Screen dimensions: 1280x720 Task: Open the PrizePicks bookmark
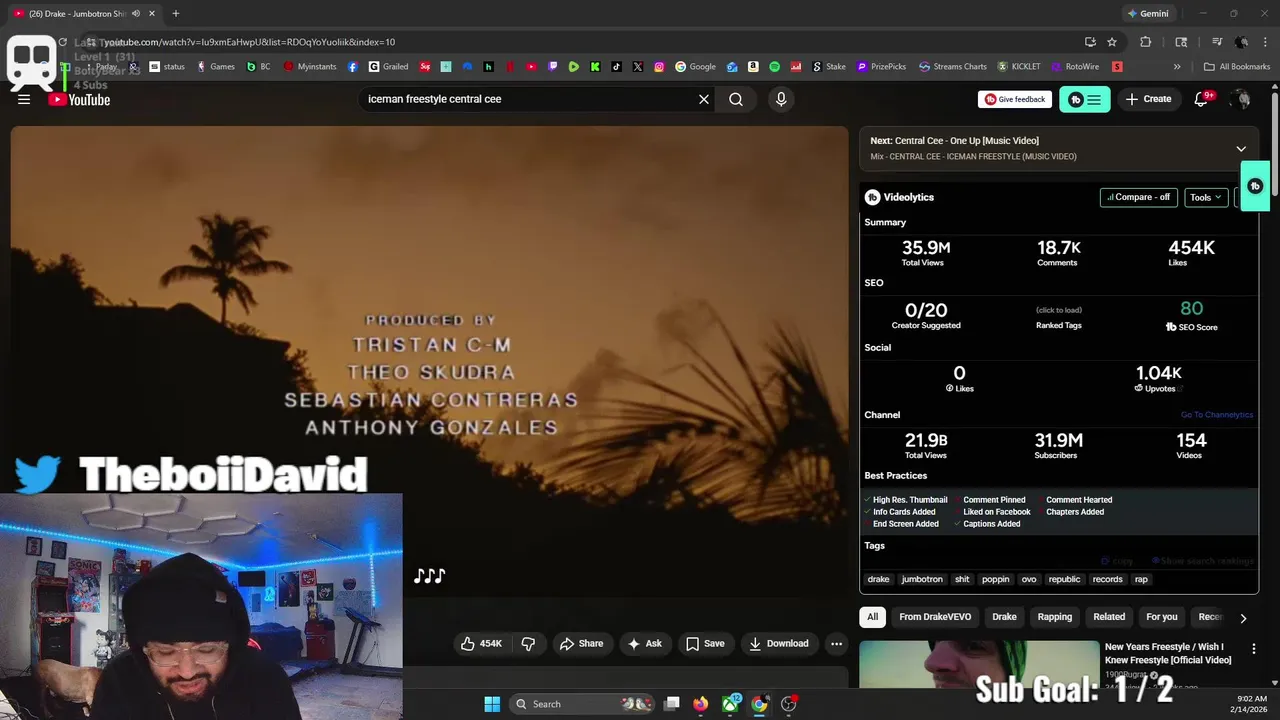click(x=881, y=67)
